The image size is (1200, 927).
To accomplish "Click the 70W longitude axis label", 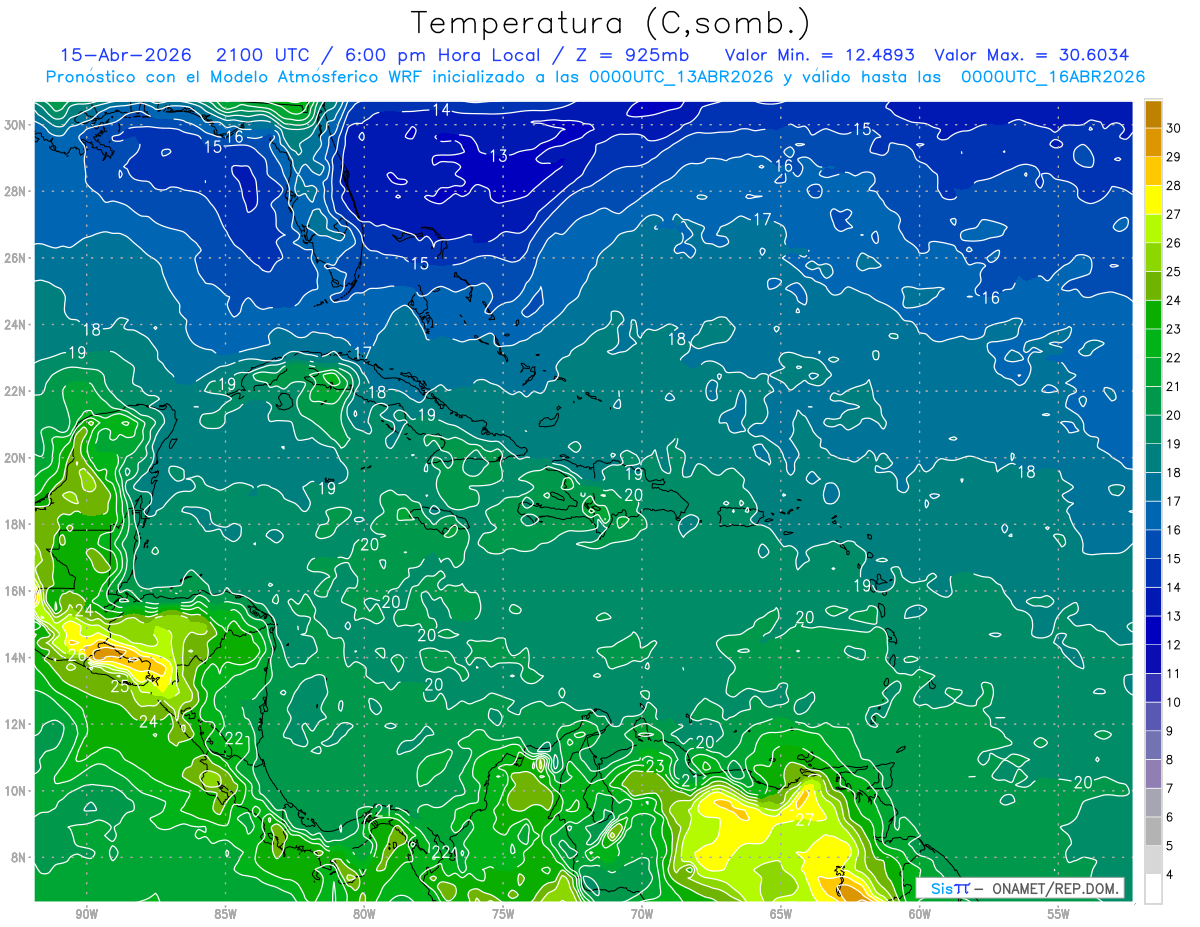I will [642, 914].
